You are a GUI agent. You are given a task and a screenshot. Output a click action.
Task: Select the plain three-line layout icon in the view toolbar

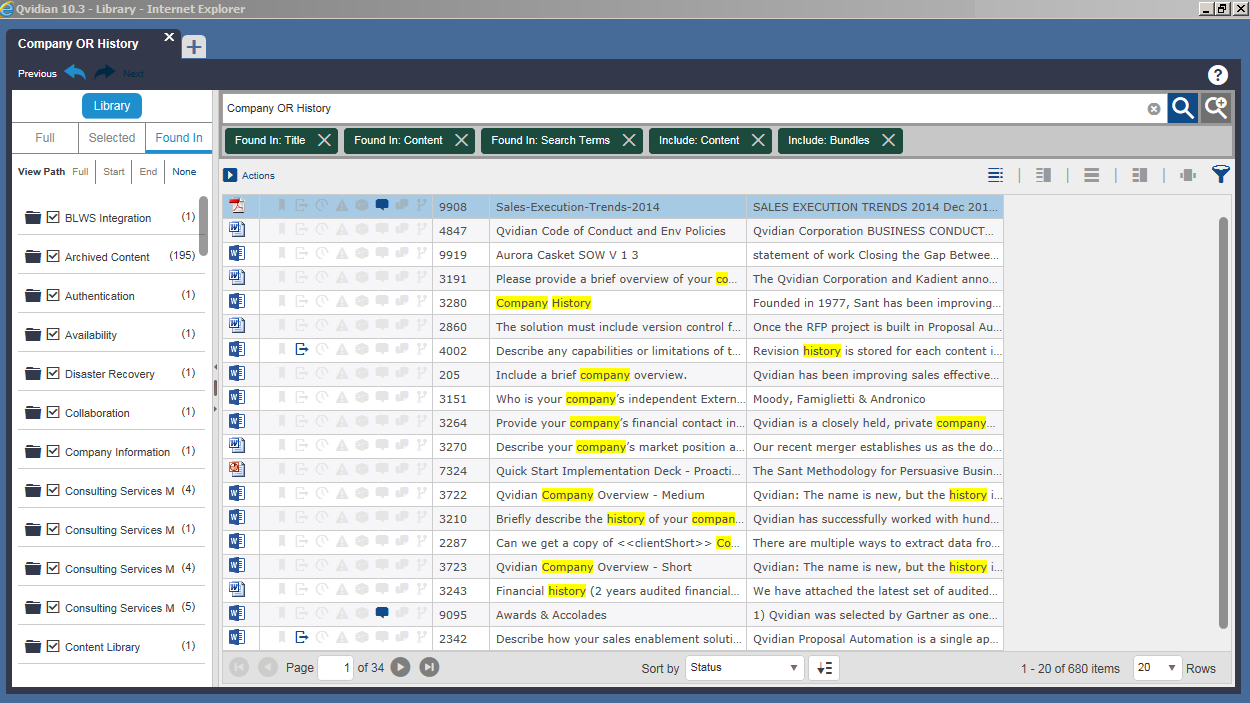point(1091,175)
